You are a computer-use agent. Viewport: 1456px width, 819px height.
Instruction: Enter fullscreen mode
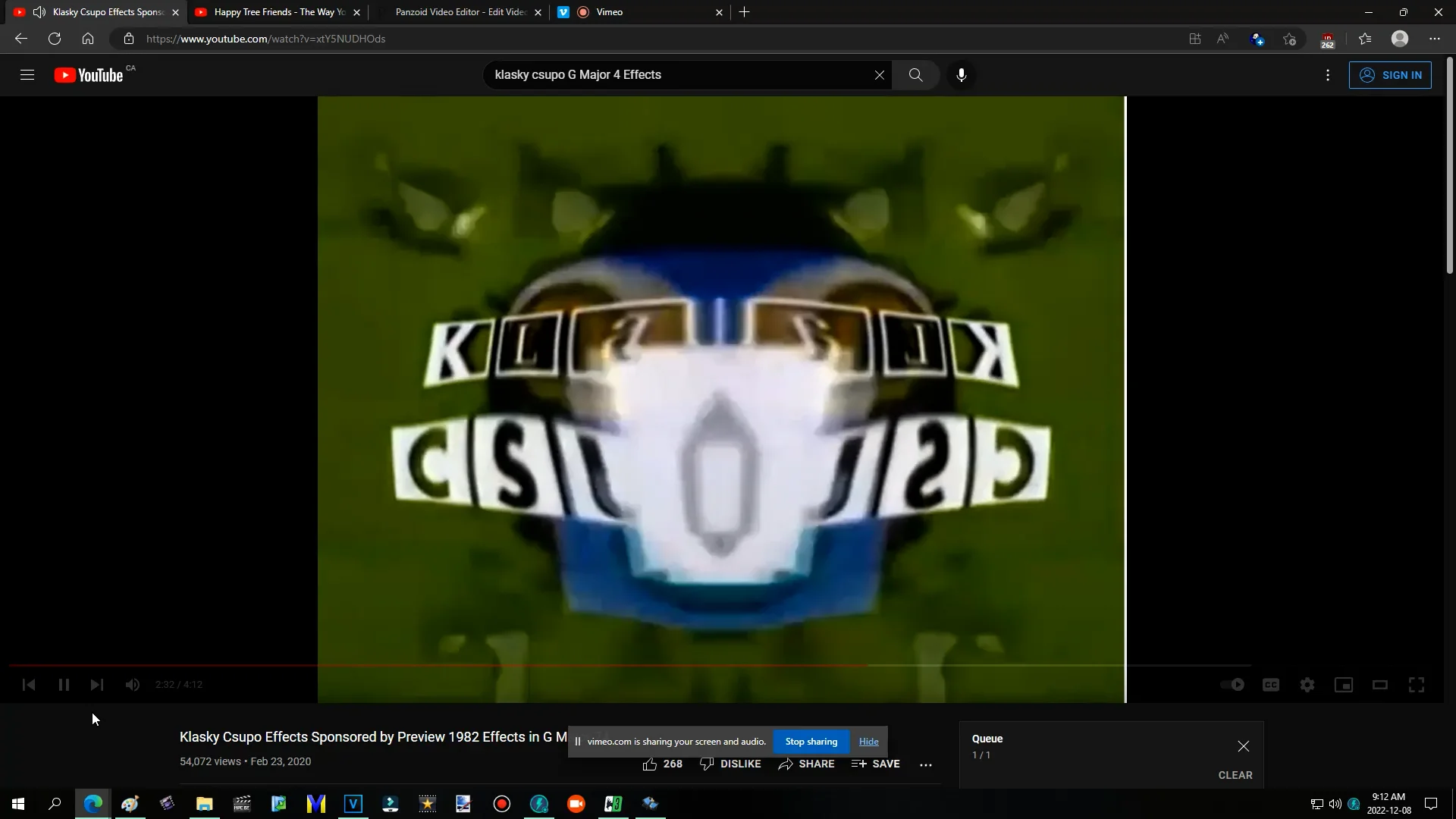(x=1417, y=685)
